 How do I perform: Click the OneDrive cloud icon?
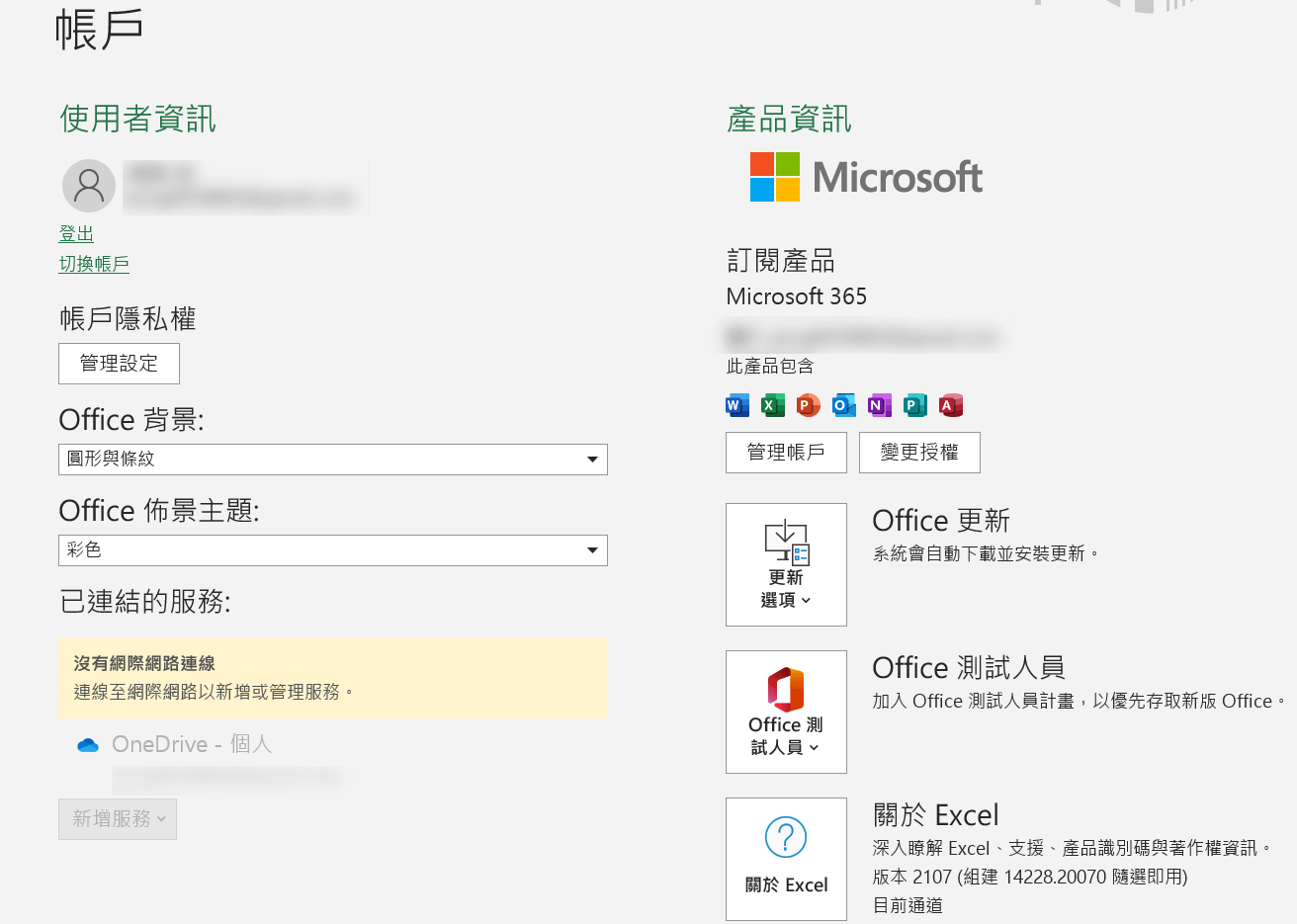click(x=88, y=745)
